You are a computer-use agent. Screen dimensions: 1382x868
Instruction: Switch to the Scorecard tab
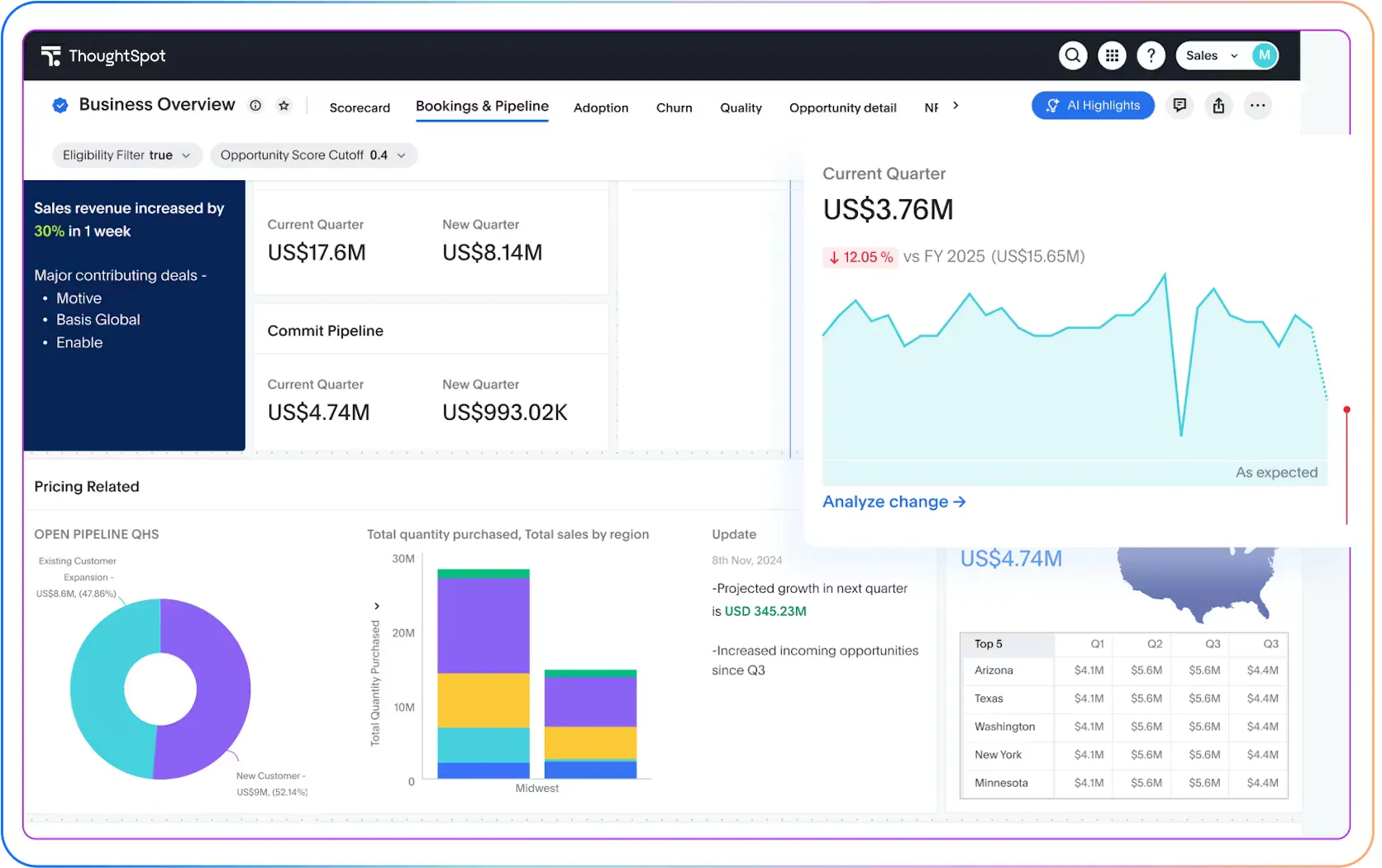(x=360, y=107)
